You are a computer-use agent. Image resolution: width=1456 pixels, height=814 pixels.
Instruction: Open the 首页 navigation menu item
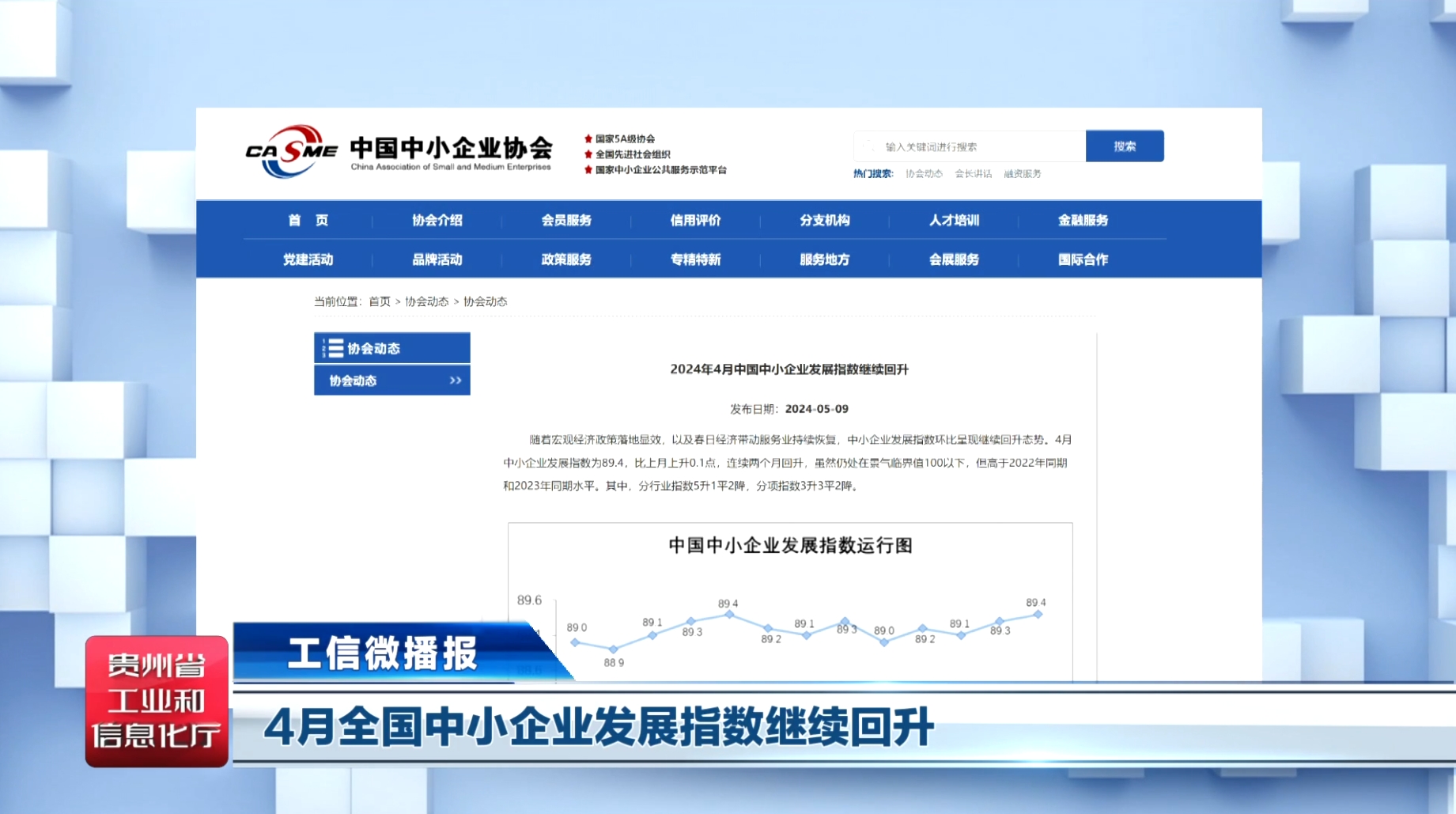coord(308,220)
